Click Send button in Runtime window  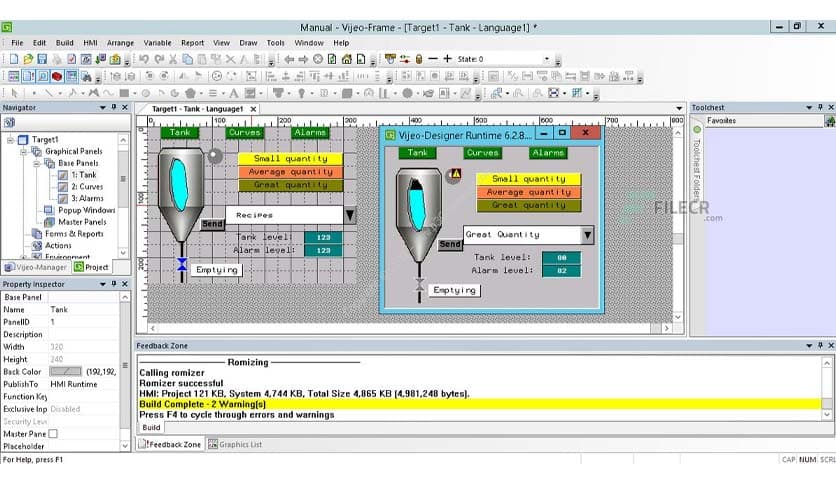(x=450, y=244)
